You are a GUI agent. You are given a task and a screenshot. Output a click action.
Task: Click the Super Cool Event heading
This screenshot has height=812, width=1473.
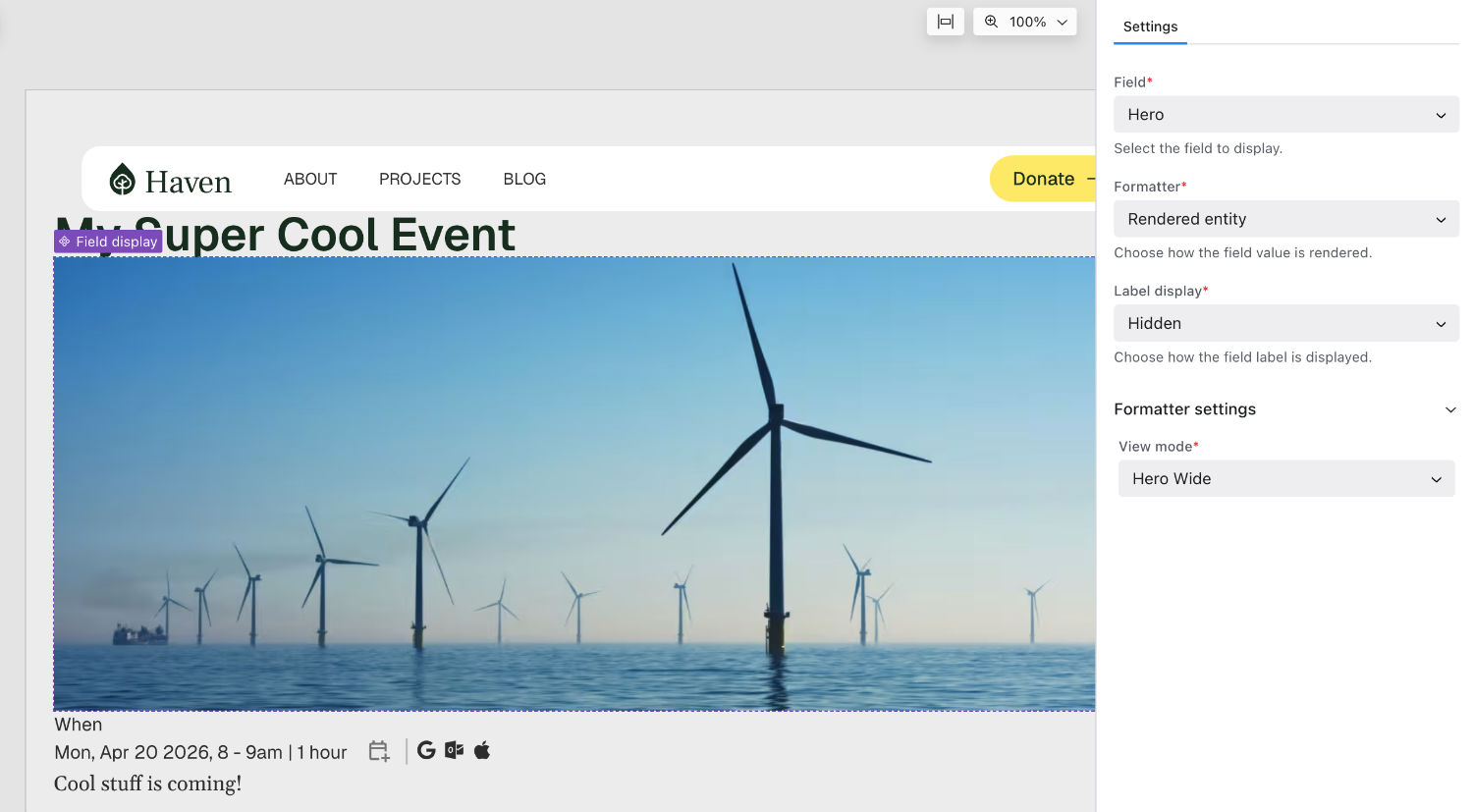click(x=286, y=235)
